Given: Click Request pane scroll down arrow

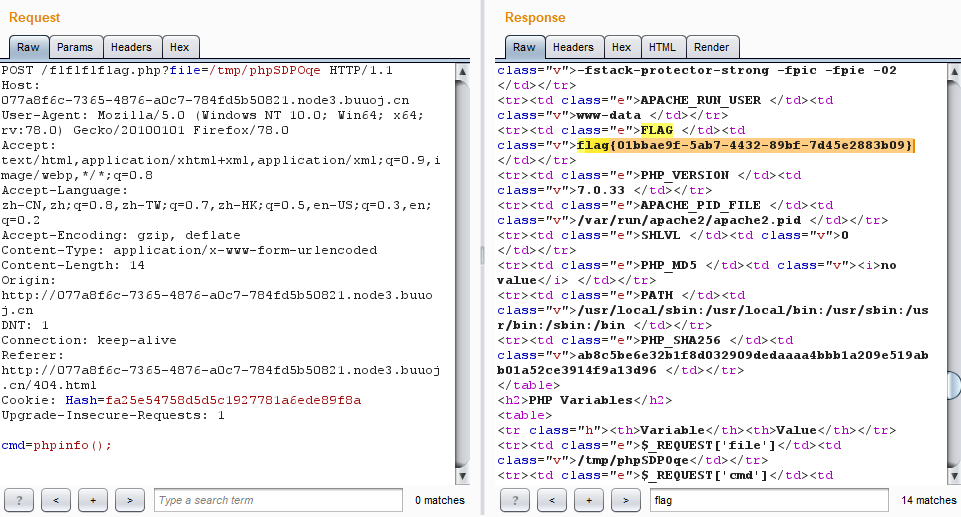Looking at the screenshot, I should coord(463,476).
